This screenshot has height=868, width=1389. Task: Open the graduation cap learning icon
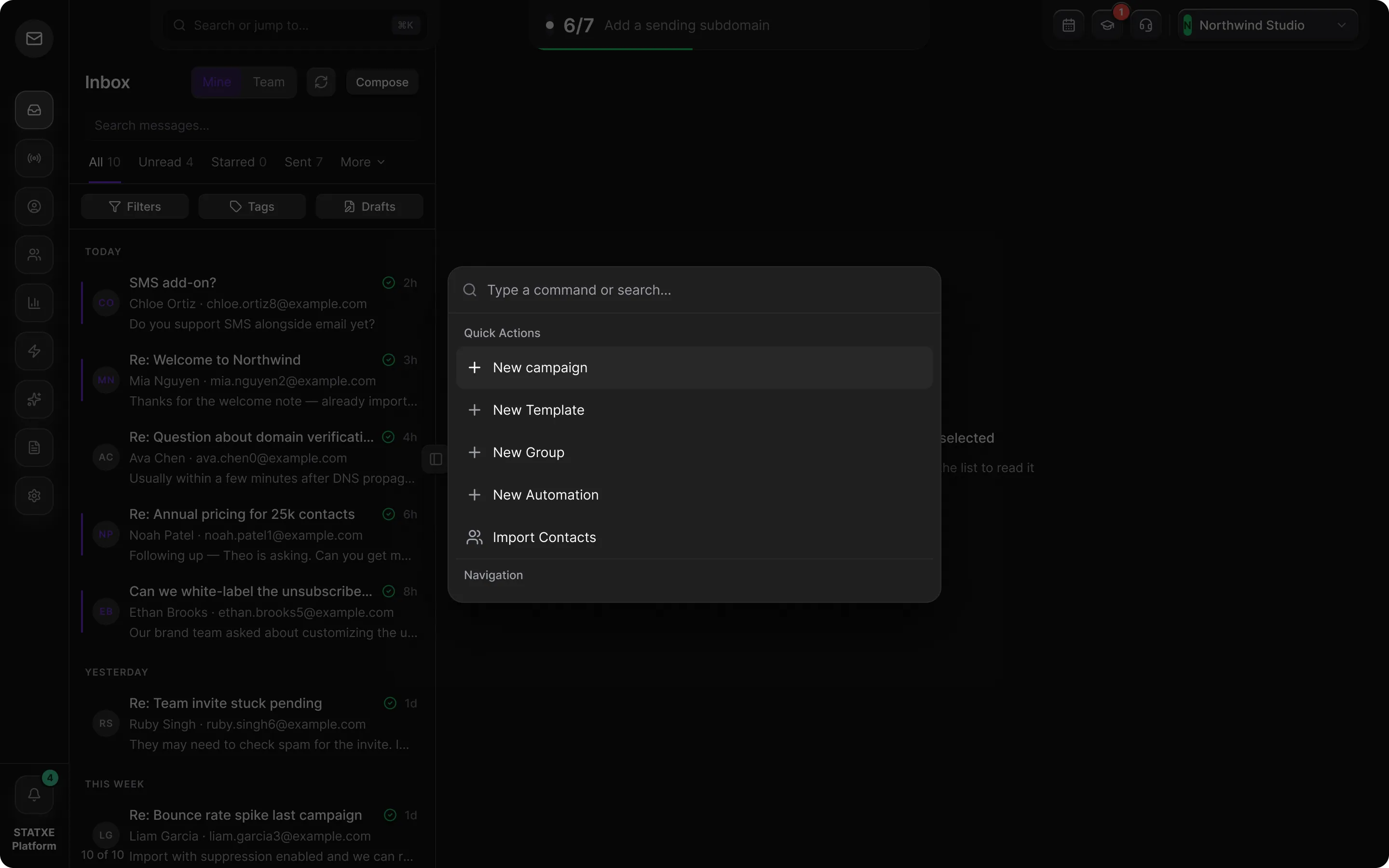tap(1107, 25)
